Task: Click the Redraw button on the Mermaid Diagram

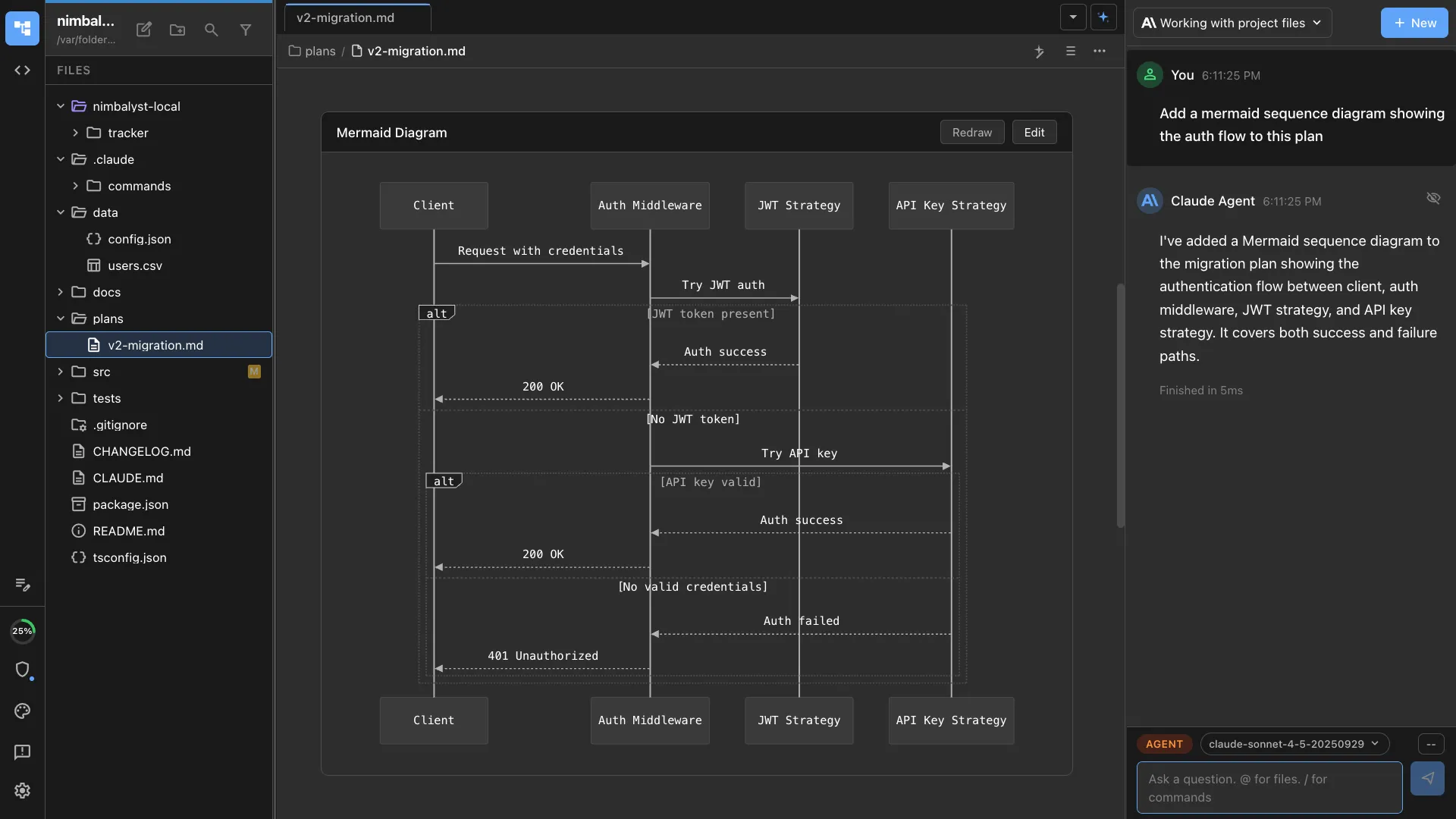Action: (x=972, y=132)
